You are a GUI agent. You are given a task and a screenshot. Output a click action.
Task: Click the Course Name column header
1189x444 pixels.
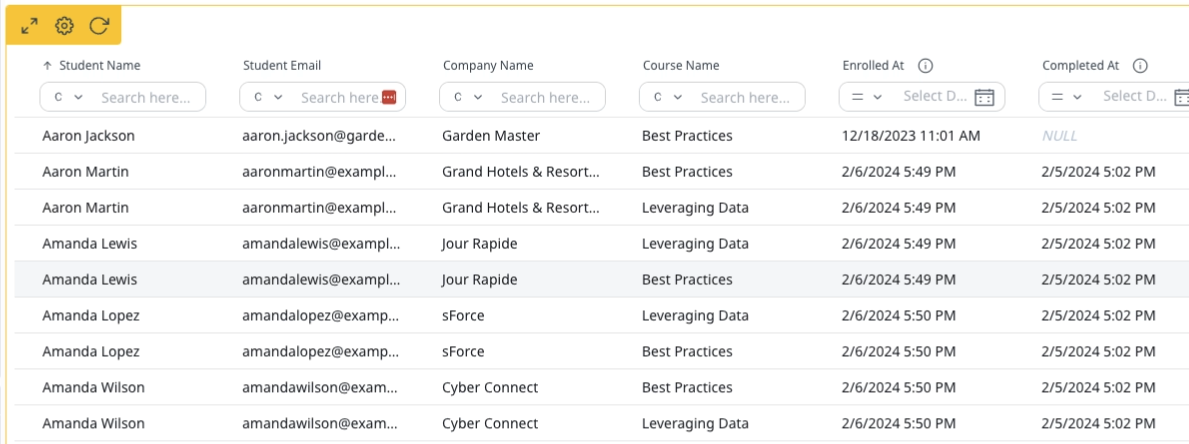tap(681, 66)
